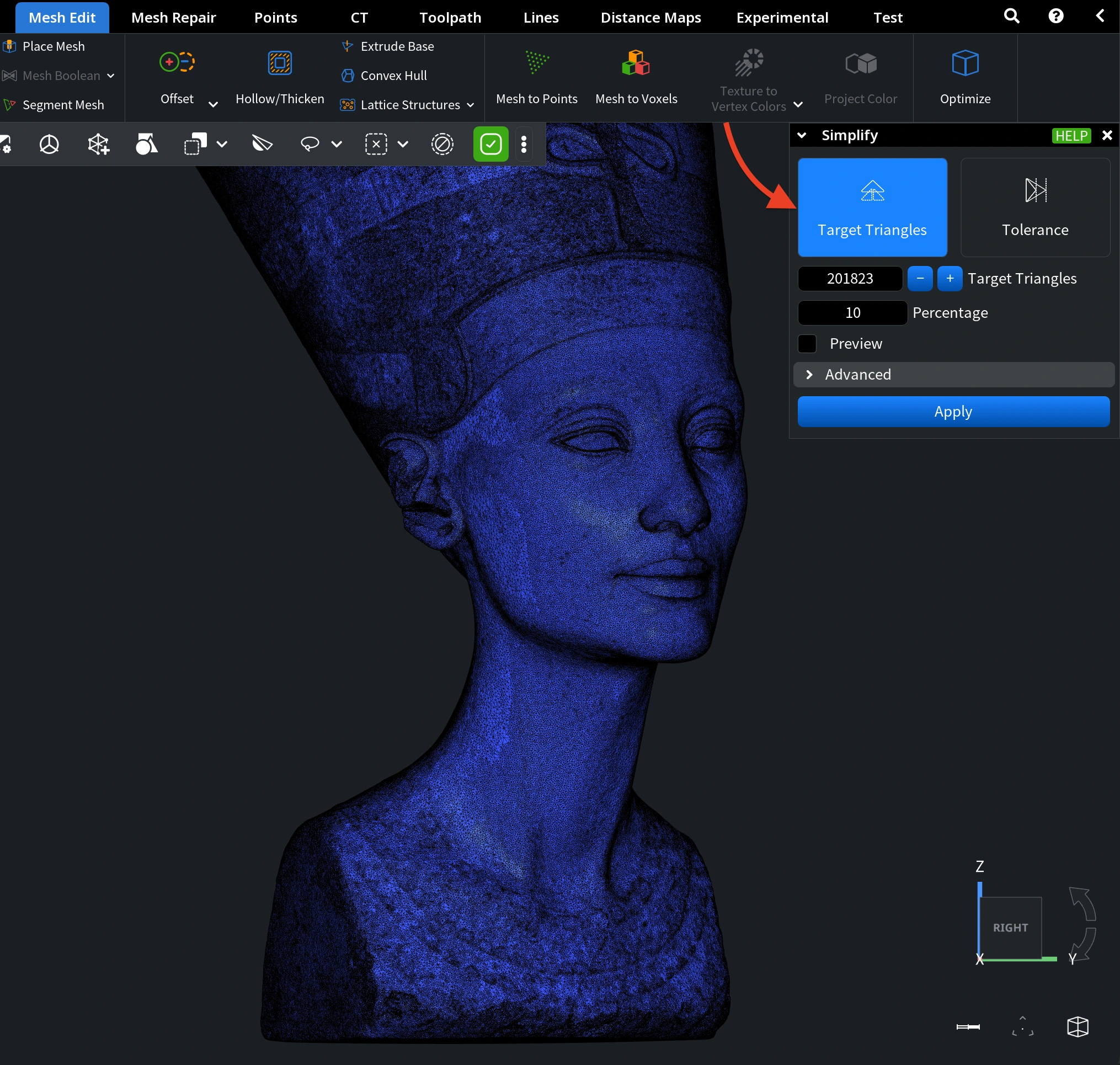Click the RIGHT face of view cube
The height and width of the screenshot is (1065, 1120).
click(x=1010, y=928)
